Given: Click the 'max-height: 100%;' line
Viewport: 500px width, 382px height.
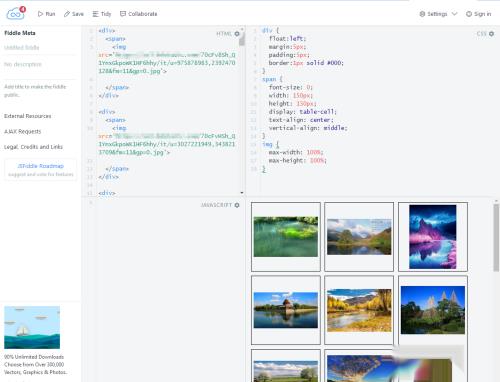Looking at the screenshot, I should coord(298,160).
